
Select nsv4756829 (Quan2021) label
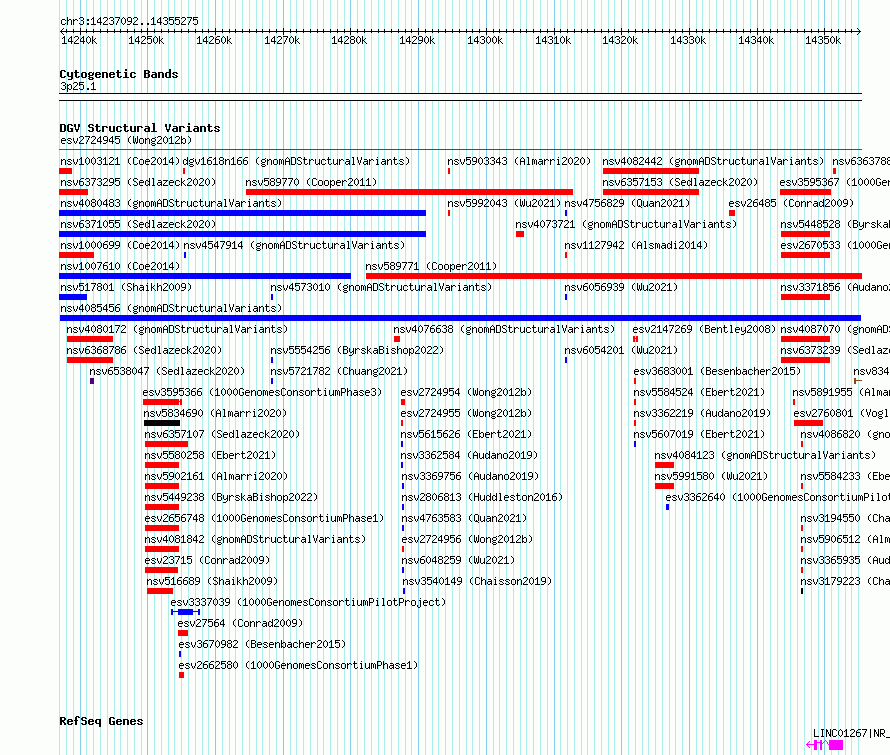pos(627,203)
